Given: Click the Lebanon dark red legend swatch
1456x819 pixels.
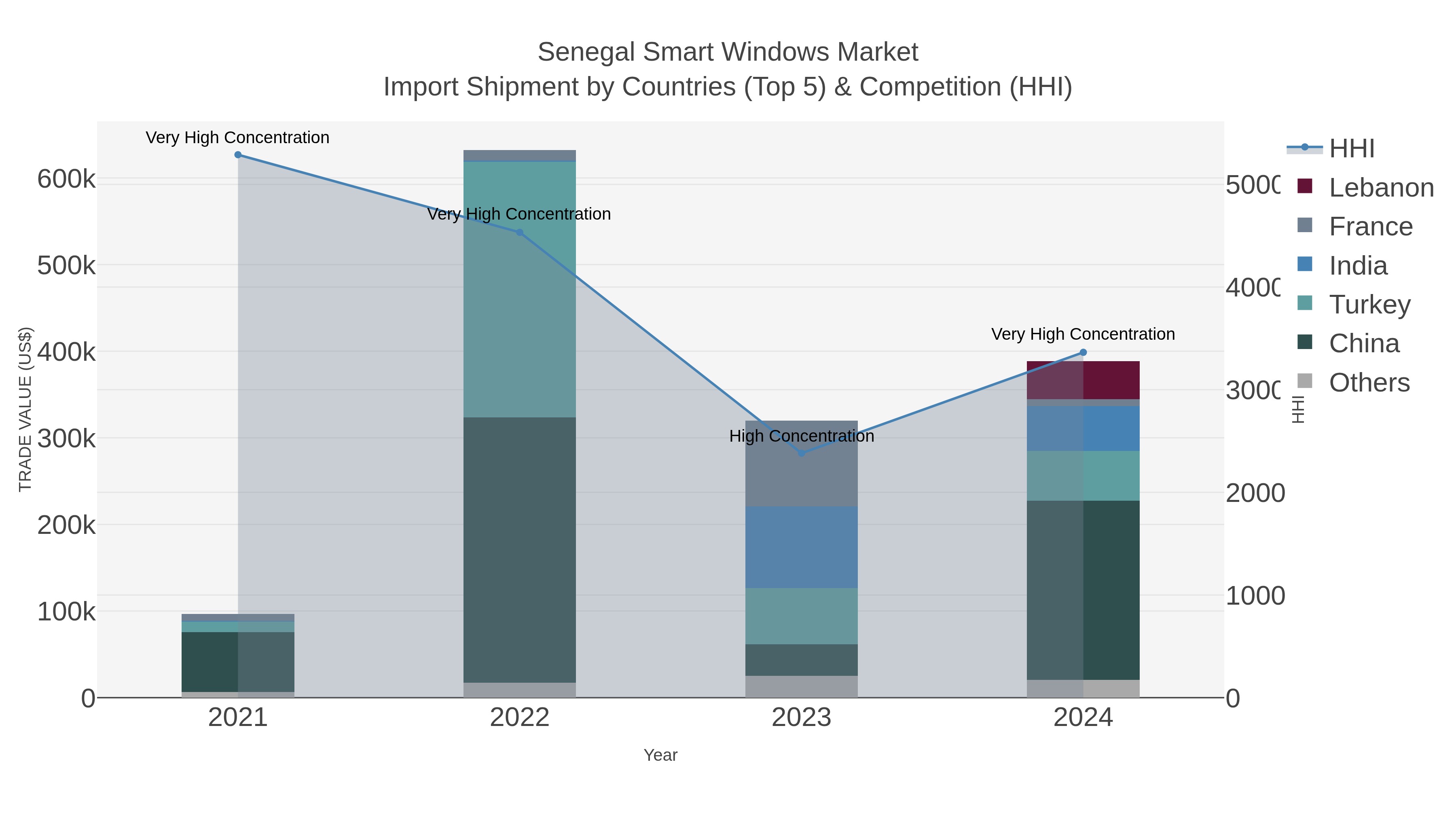Looking at the screenshot, I should click(1304, 186).
